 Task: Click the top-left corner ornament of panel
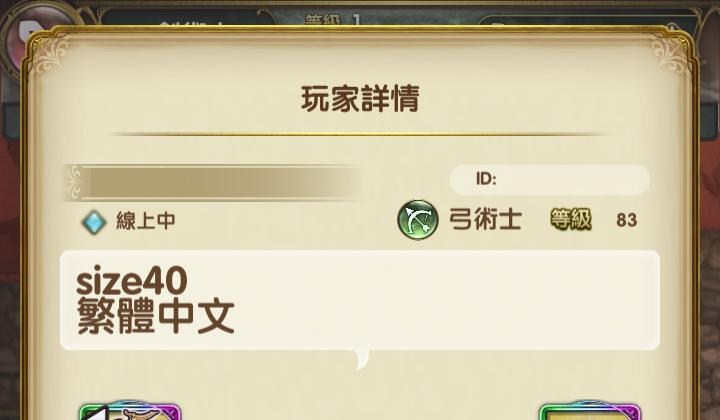click(49, 55)
